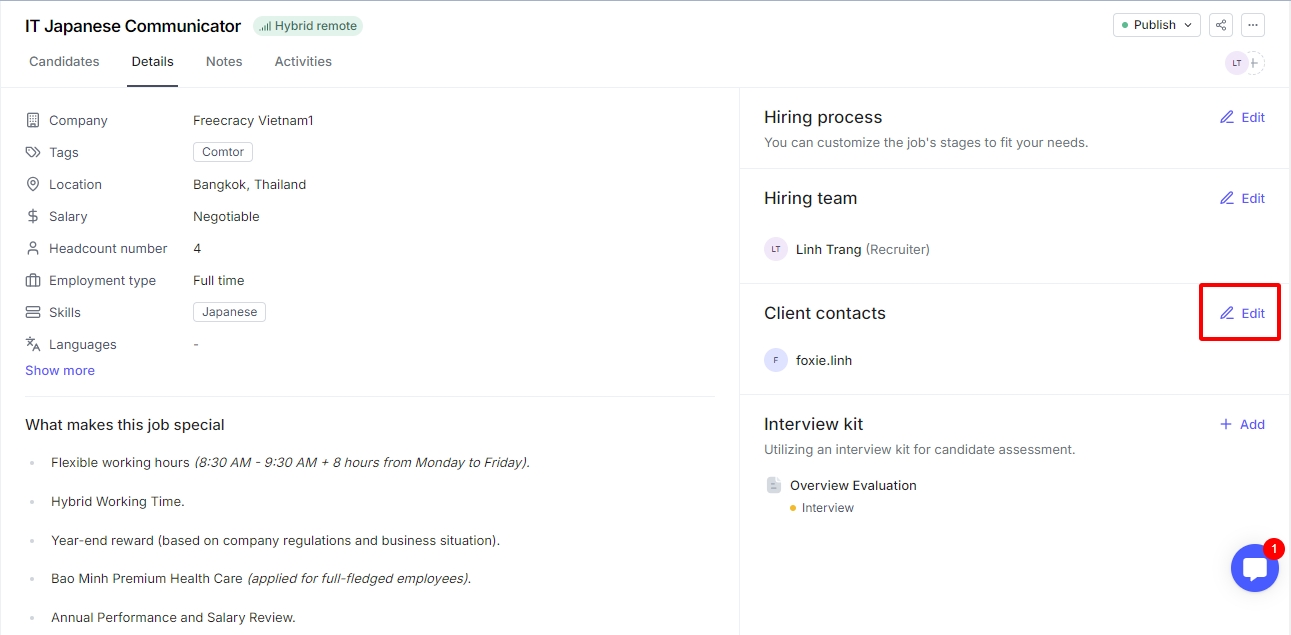Image resolution: width=1291 pixels, height=635 pixels.
Task: Click the Linh Trang recruiter avatar
Action: click(x=775, y=249)
